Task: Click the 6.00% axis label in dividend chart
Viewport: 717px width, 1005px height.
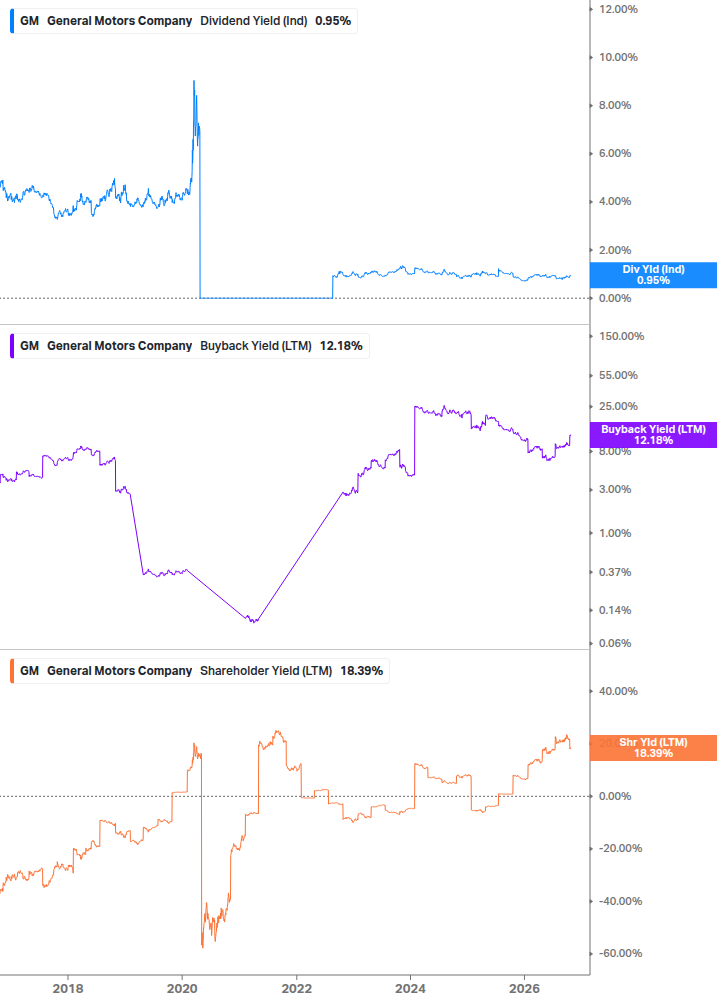Action: 615,153
